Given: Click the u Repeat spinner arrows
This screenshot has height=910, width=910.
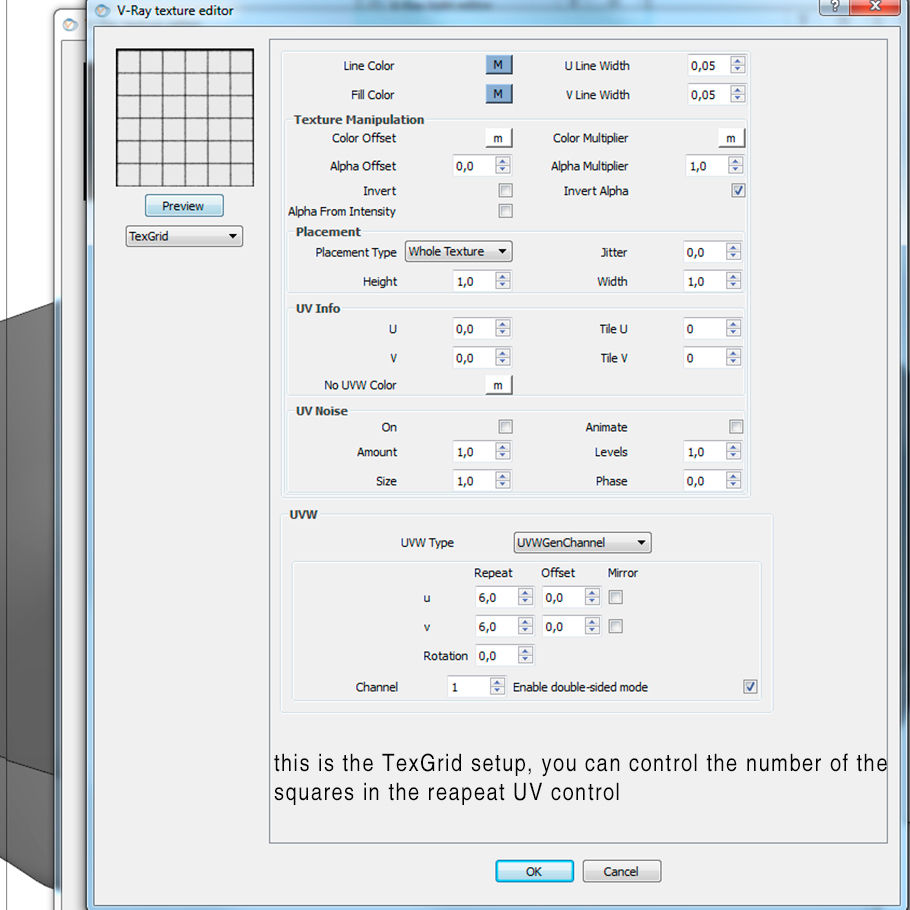Looking at the screenshot, I should 526,597.
